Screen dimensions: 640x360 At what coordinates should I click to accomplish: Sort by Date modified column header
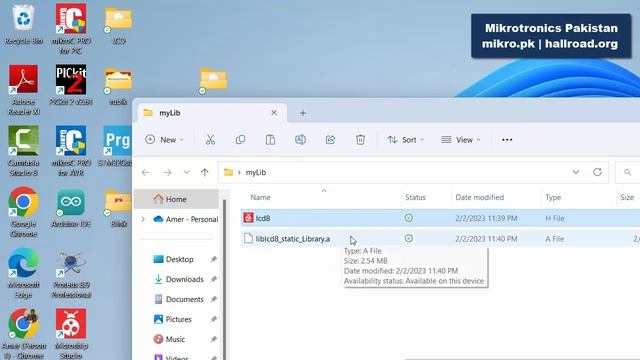coord(480,197)
